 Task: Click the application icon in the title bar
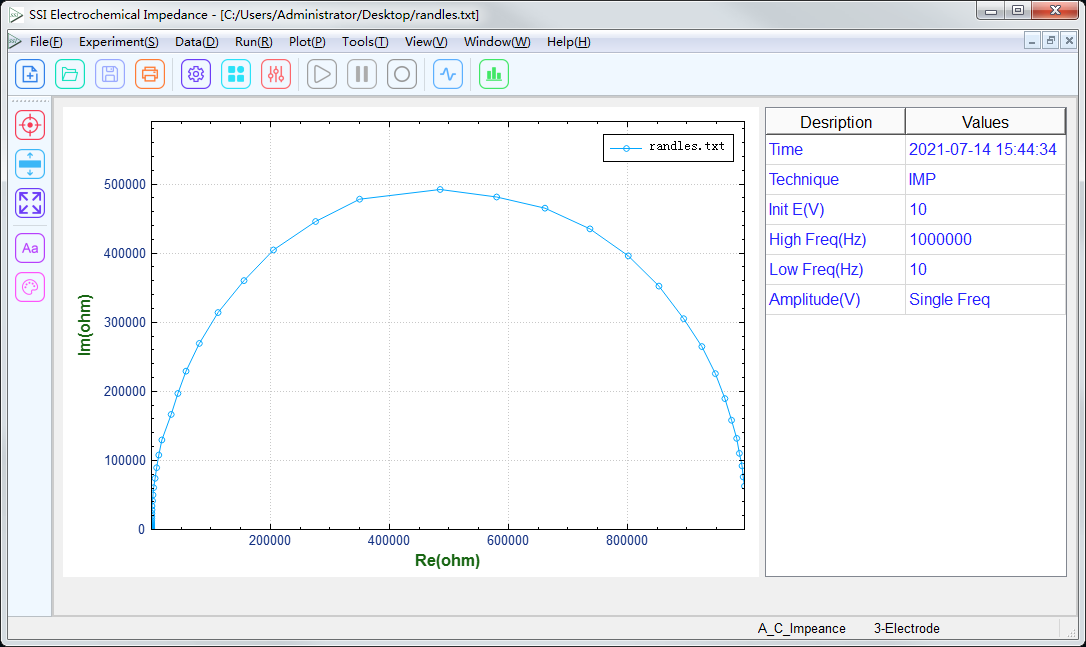click(16, 15)
